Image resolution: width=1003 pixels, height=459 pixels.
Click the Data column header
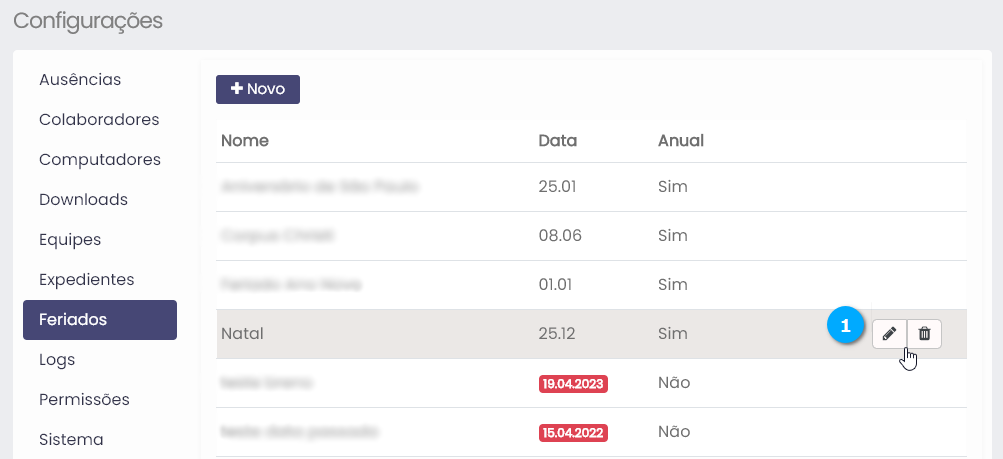(x=557, y=140)
